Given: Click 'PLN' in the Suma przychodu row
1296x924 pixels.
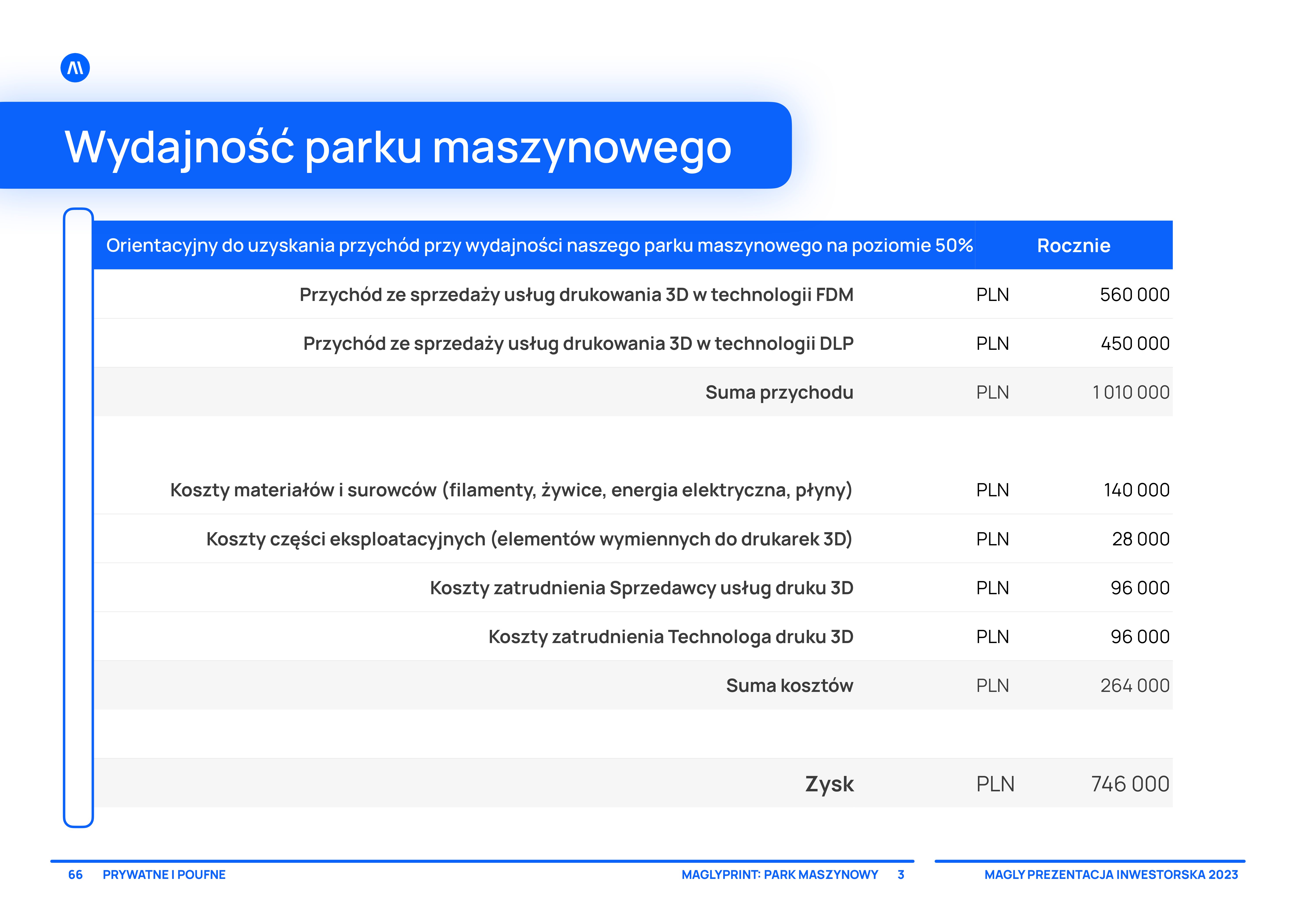Looking at the screenshot, I should coord(993,392).
